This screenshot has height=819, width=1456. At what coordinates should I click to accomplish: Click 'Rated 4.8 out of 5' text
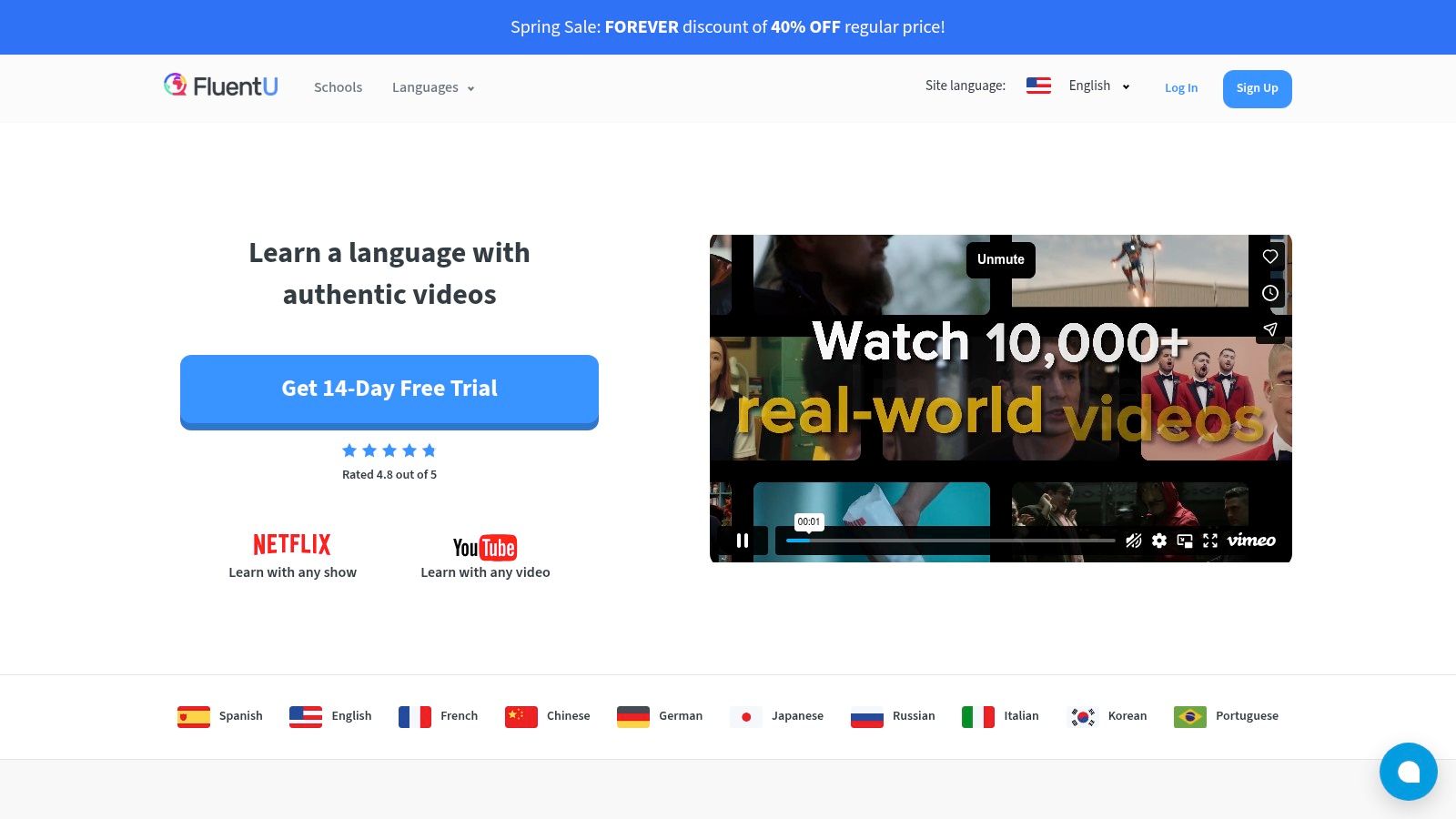pyautogui.click(x=389, y=475)
